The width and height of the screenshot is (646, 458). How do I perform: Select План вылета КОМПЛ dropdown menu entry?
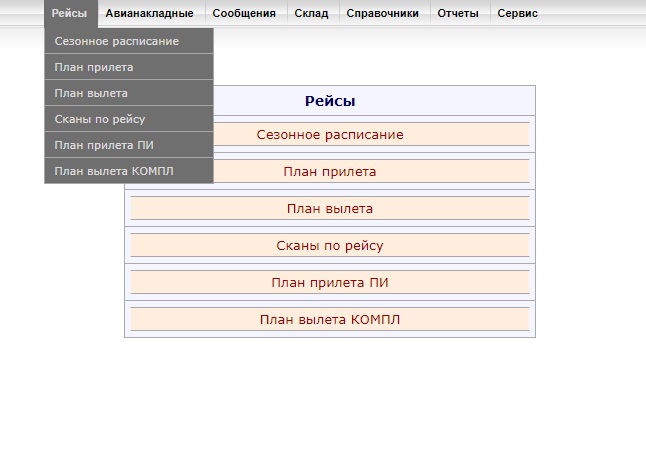pyautogui.click(x=129, y=171)
